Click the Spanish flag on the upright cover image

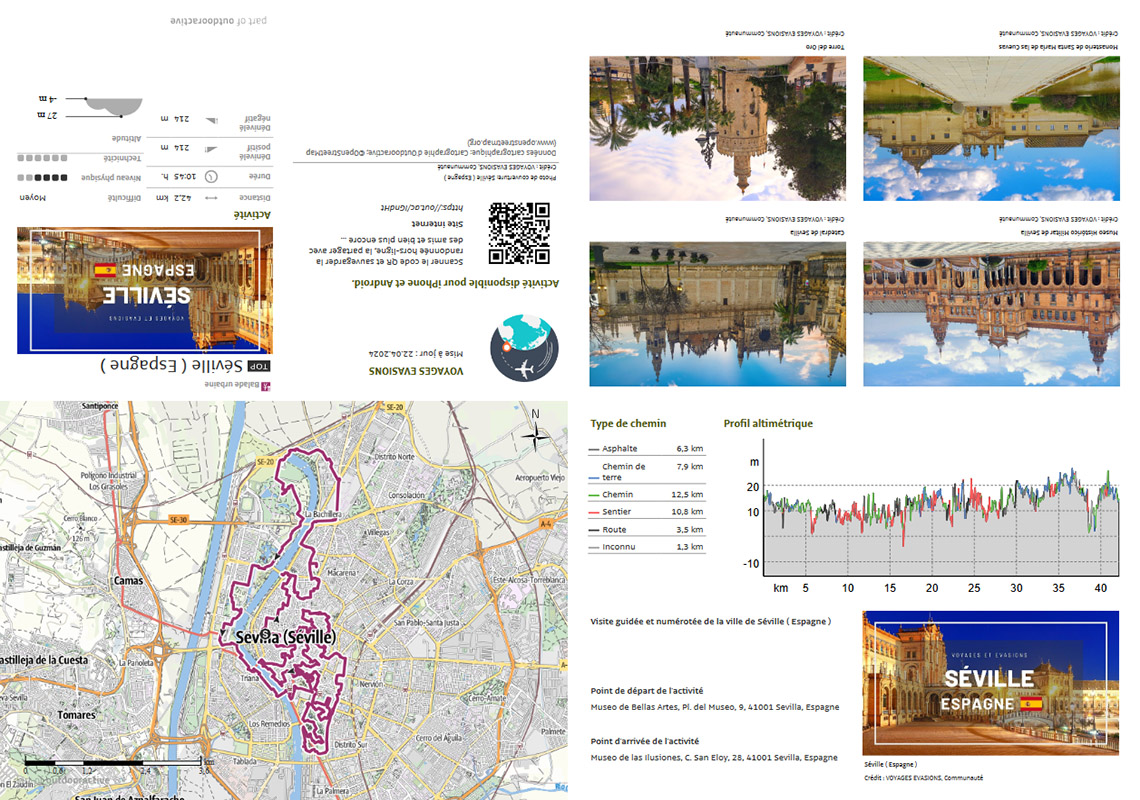[1030, 703]
